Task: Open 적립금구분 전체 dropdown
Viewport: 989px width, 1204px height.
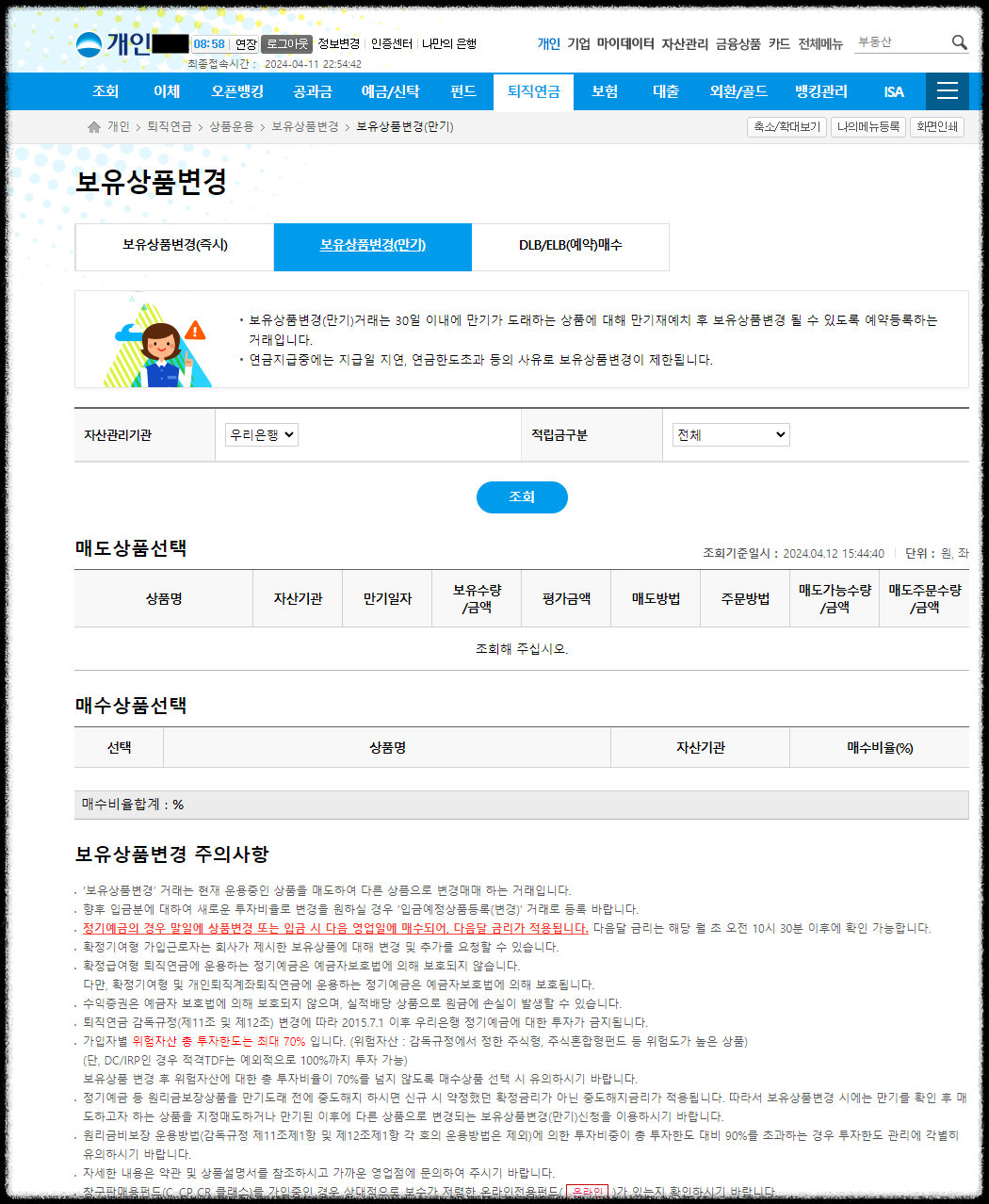Action: click(731, 434)
